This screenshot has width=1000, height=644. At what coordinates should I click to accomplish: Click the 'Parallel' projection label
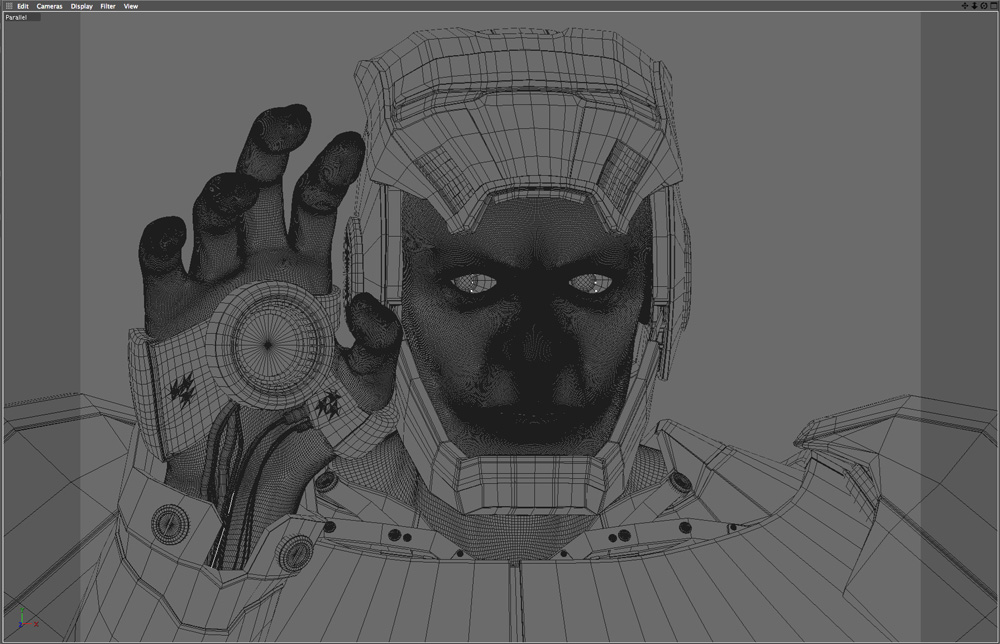click(17, 17)
